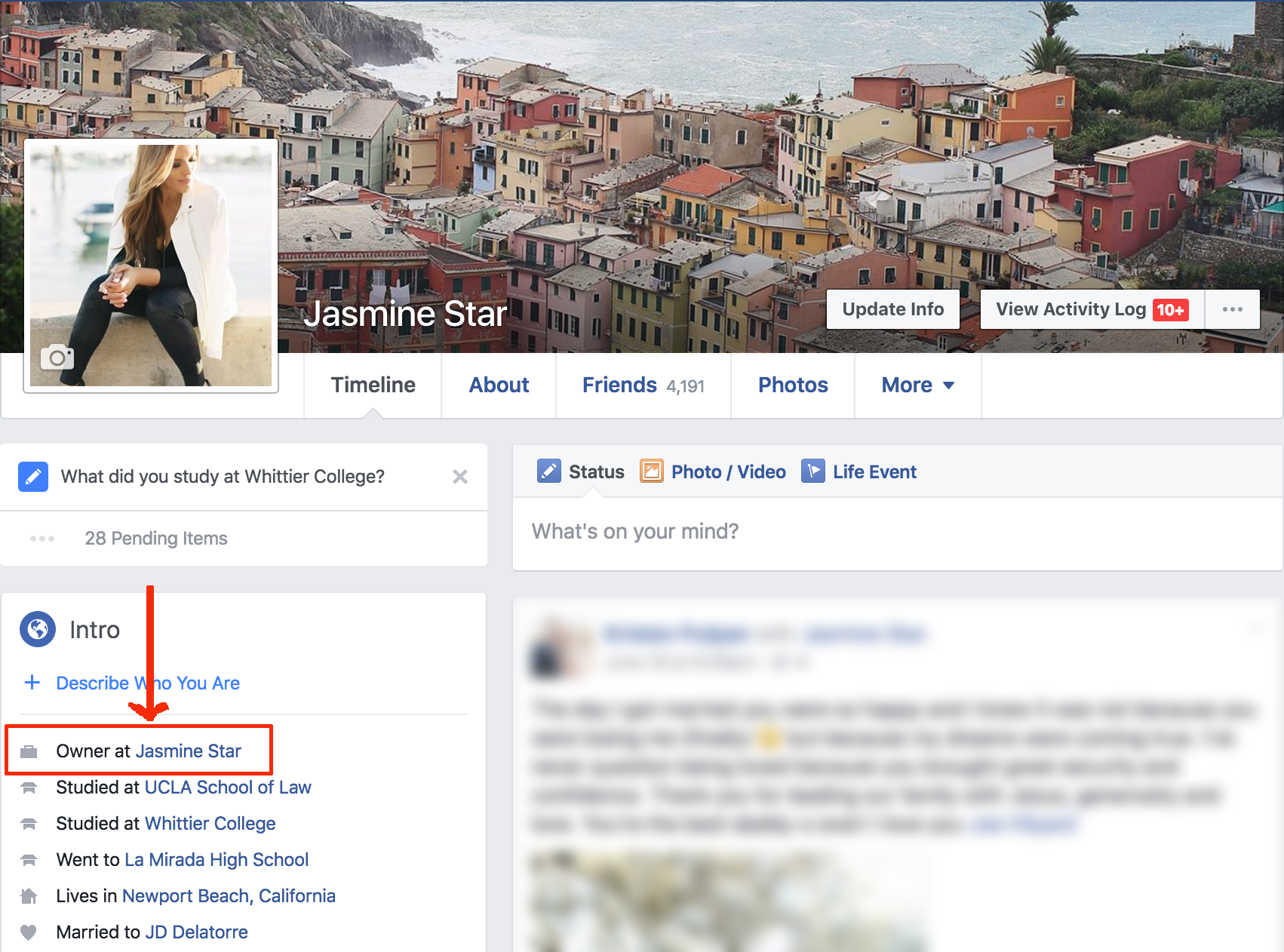Open the three-dots menu beside Activity Log

pos(1232,309)
